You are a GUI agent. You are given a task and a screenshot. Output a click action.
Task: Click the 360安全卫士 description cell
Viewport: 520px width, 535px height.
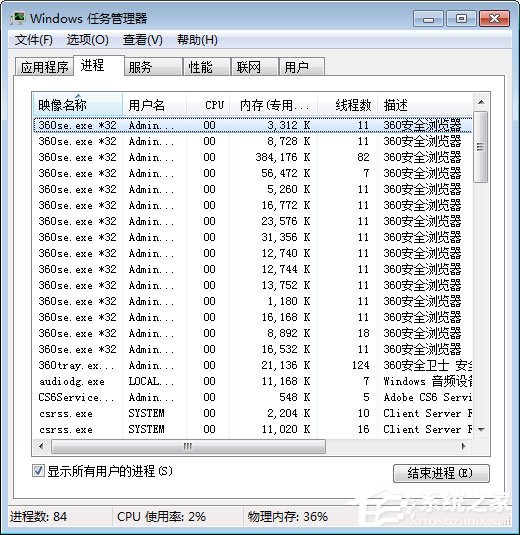point(428,365)
